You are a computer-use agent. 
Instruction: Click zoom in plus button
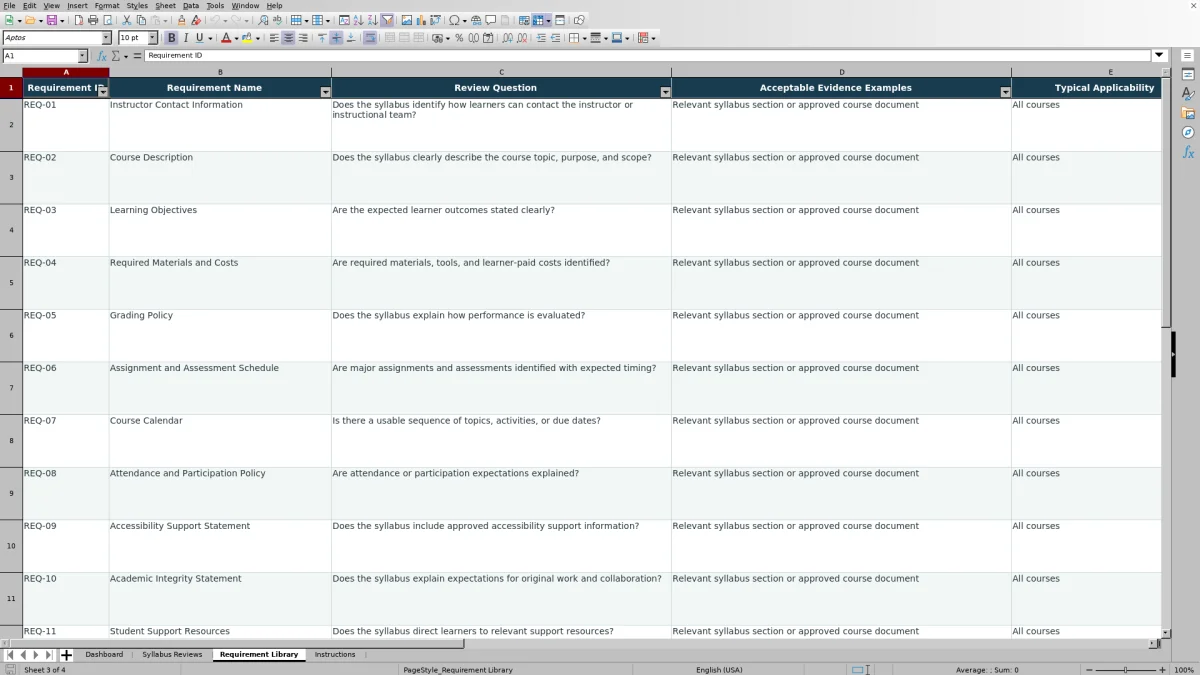click(x=1162, y=670)
